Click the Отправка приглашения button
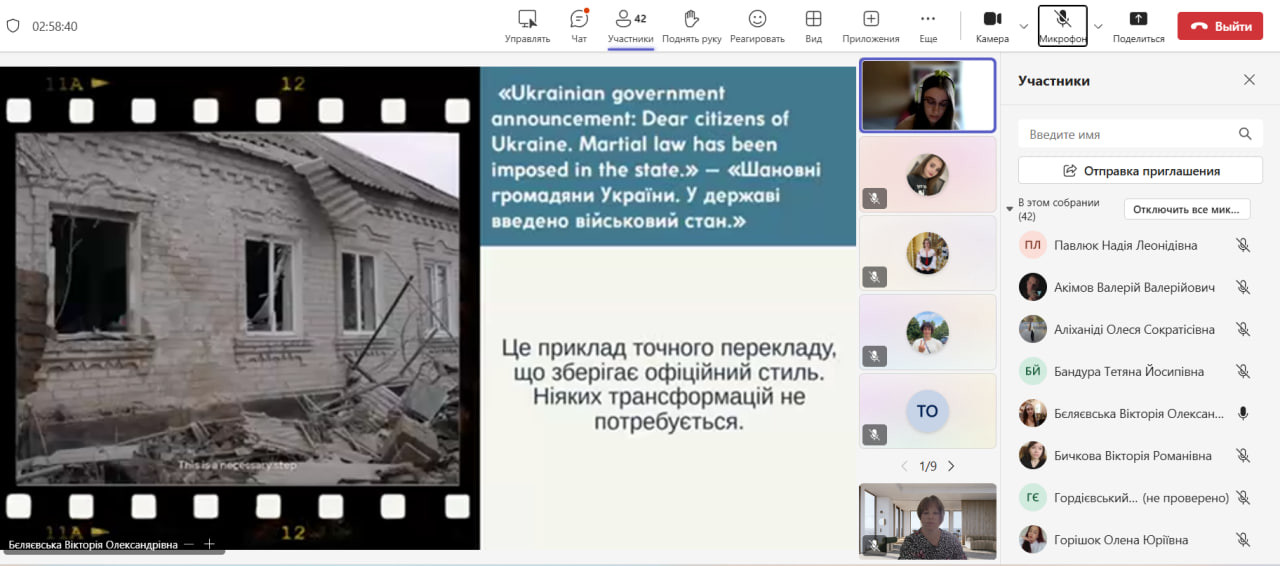1280x566 pixels. point(1140,171)
